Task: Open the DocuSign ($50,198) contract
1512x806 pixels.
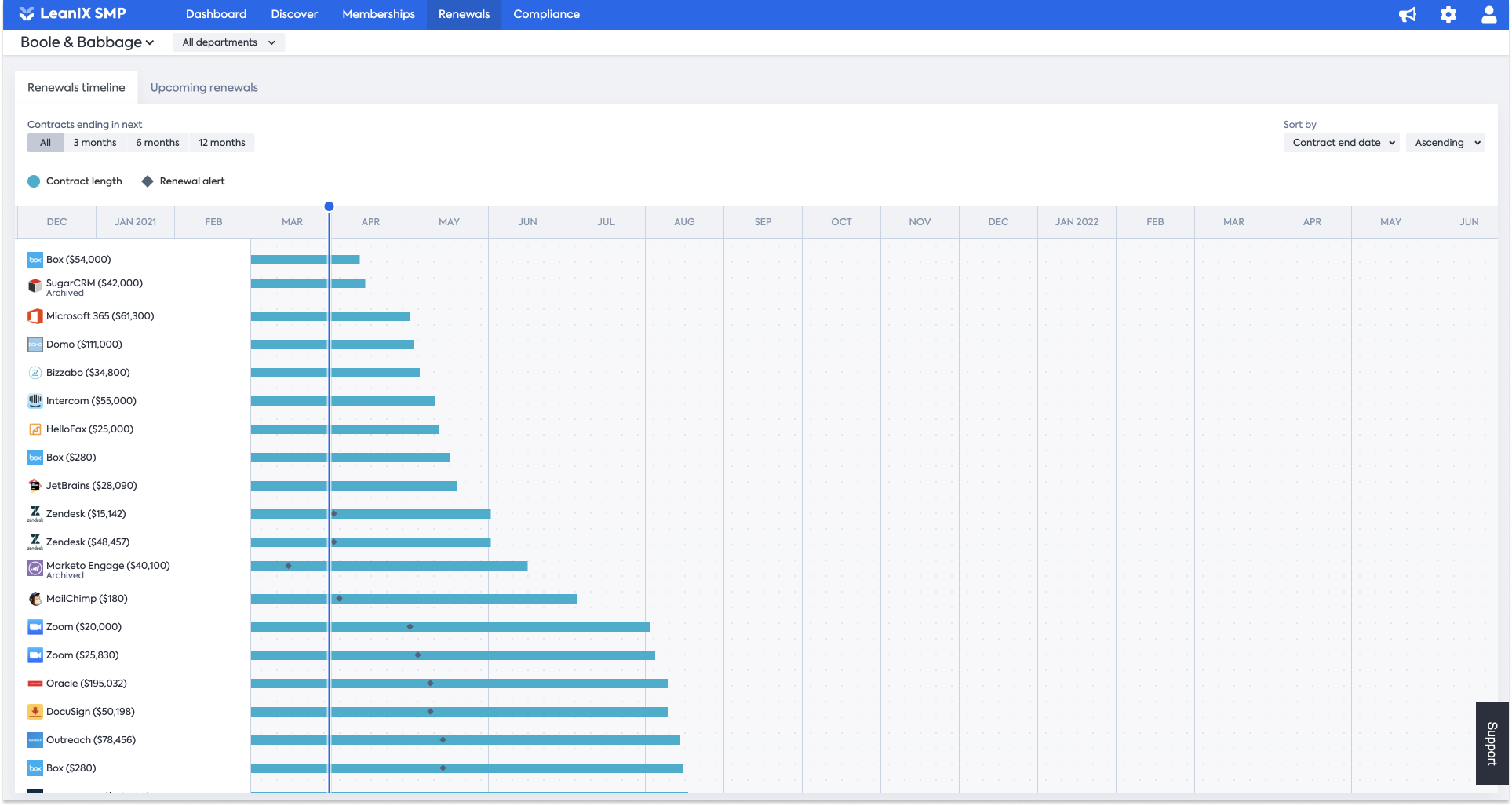Action: point(90,712)
